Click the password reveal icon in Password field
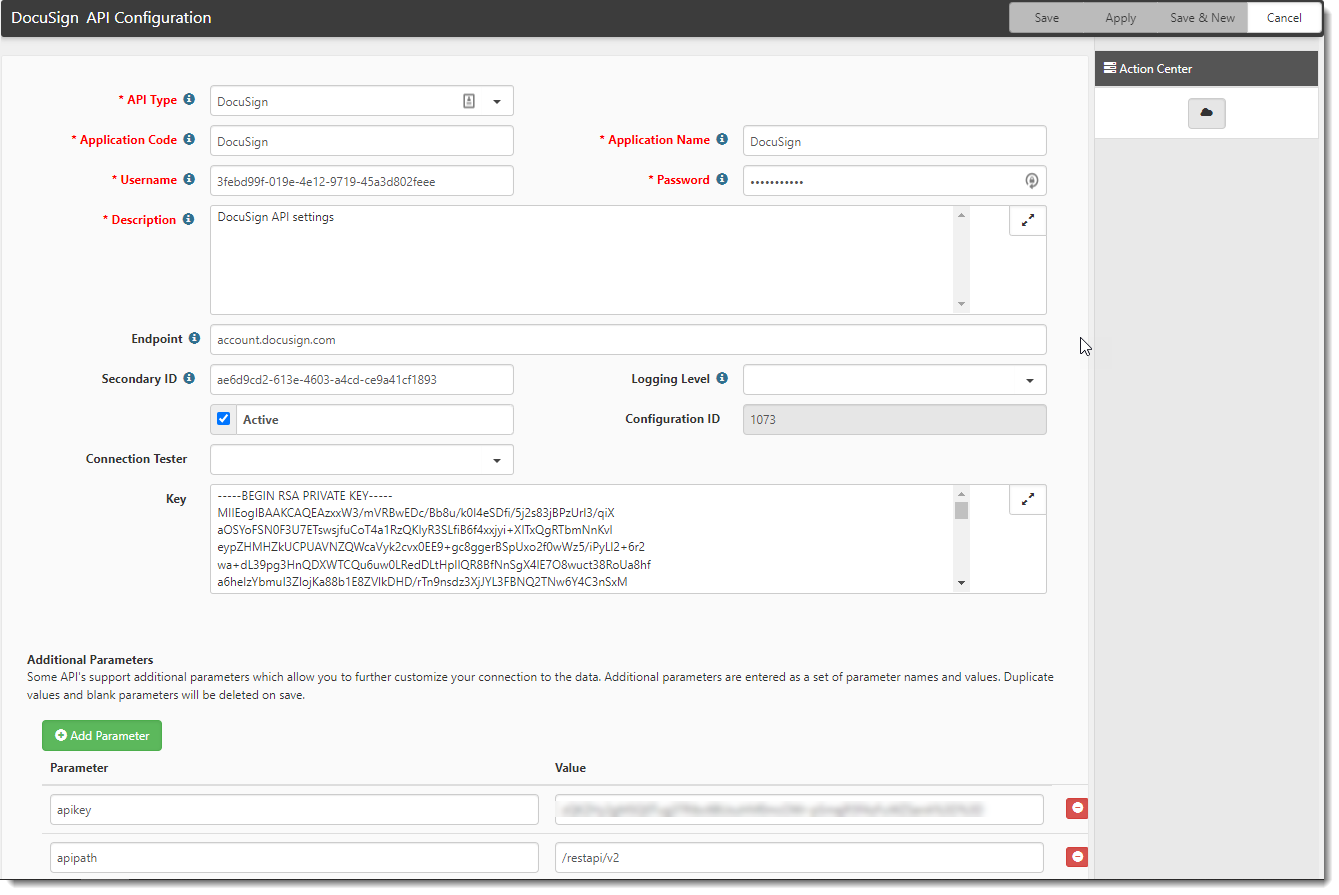 (x=1032, y=181)
